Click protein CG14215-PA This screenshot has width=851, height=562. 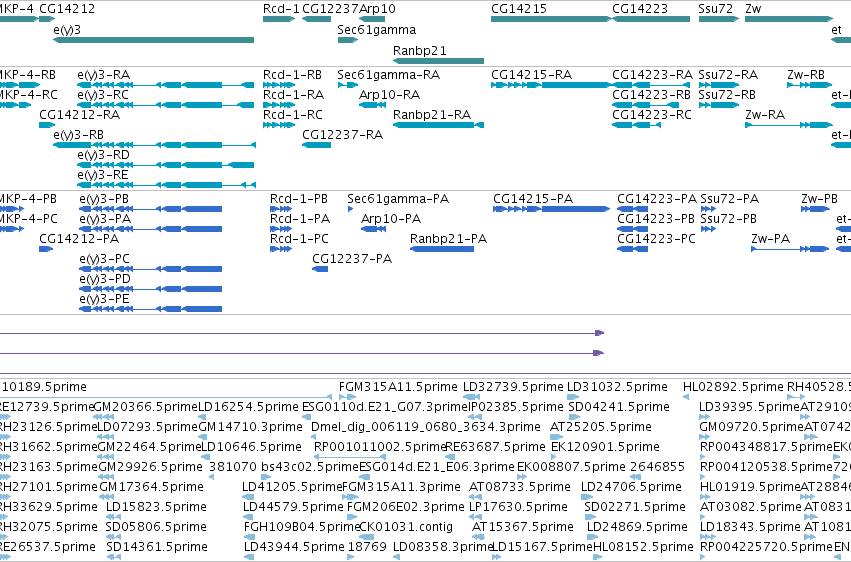click(x=551, y=209)
